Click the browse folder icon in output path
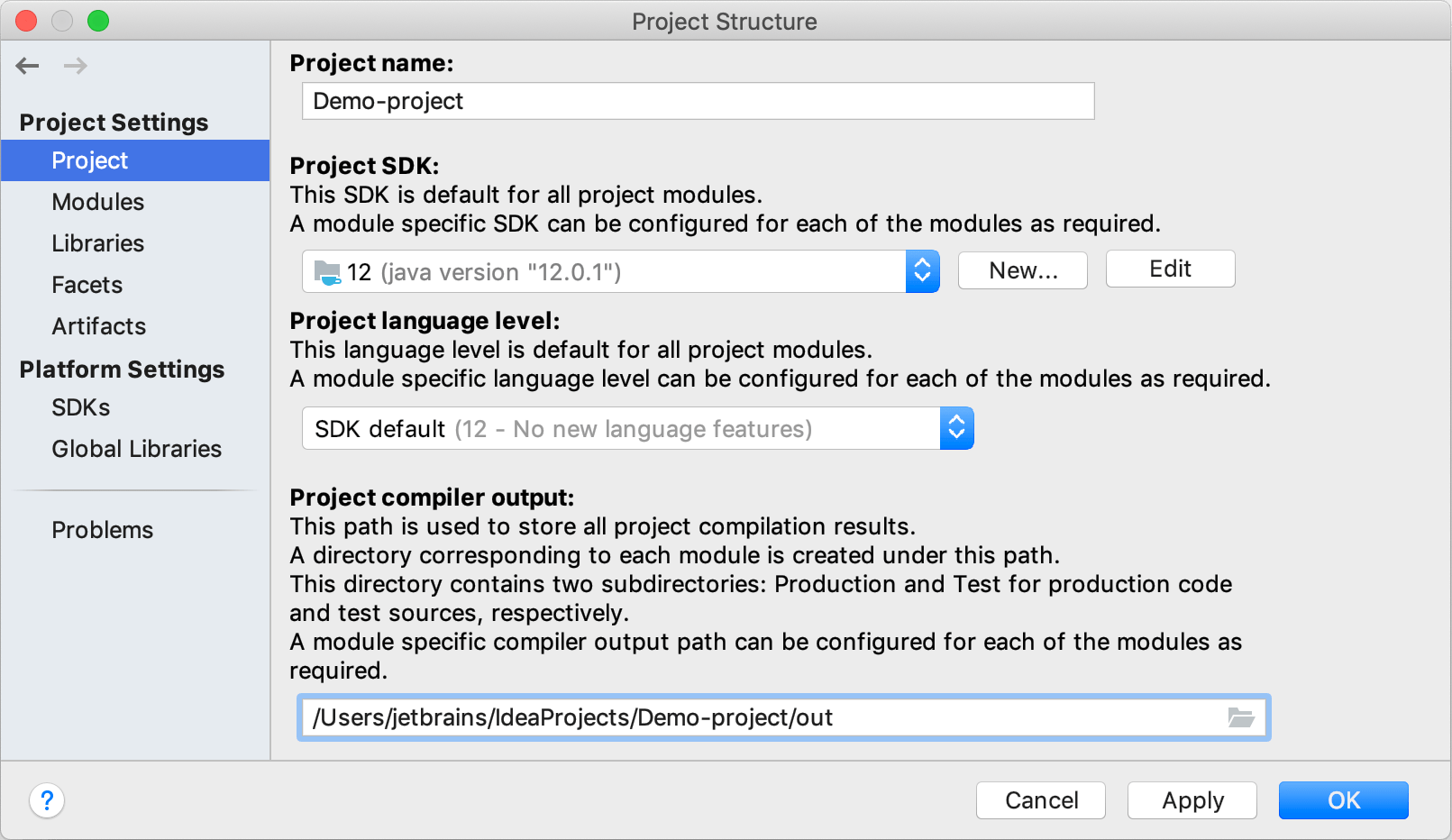The width and height of the screenshot is (1452, 840). (1241, 717)
